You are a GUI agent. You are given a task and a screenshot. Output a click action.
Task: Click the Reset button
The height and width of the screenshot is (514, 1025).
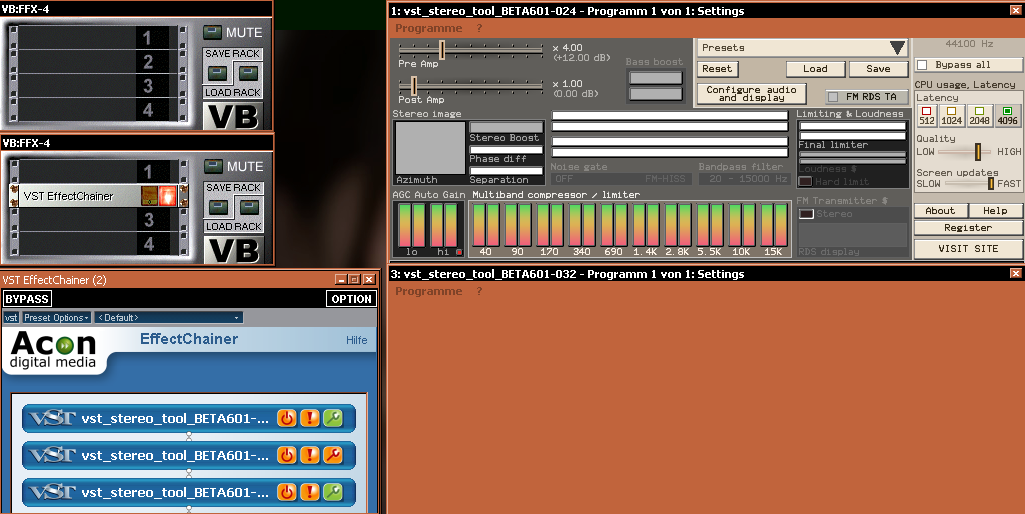(717, 69)
